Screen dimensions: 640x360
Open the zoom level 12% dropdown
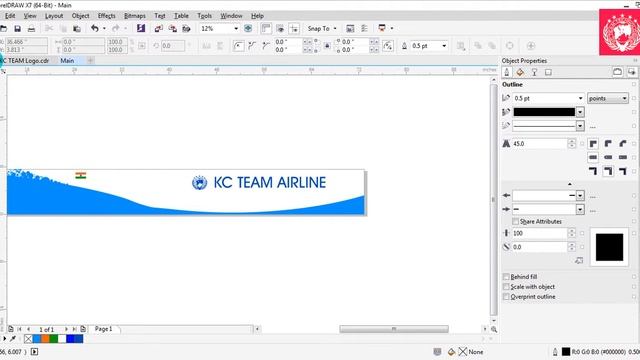236,29
